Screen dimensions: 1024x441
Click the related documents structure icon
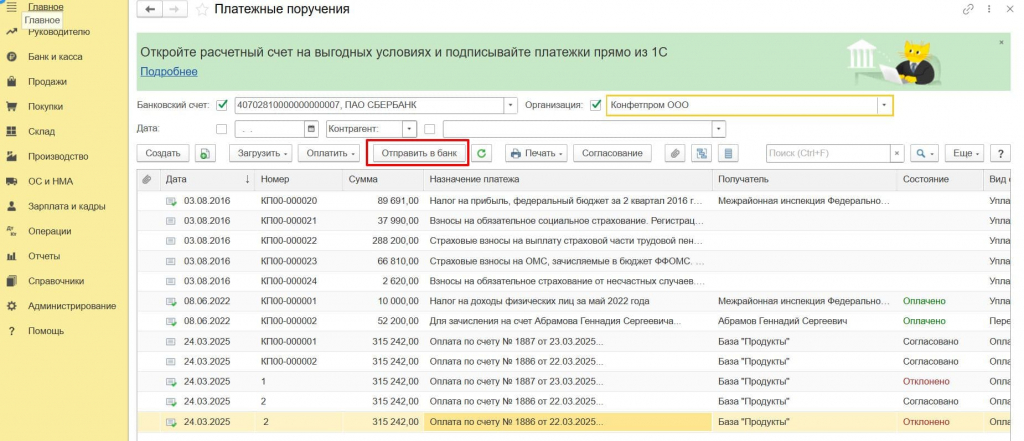click(x=702, y=154)
